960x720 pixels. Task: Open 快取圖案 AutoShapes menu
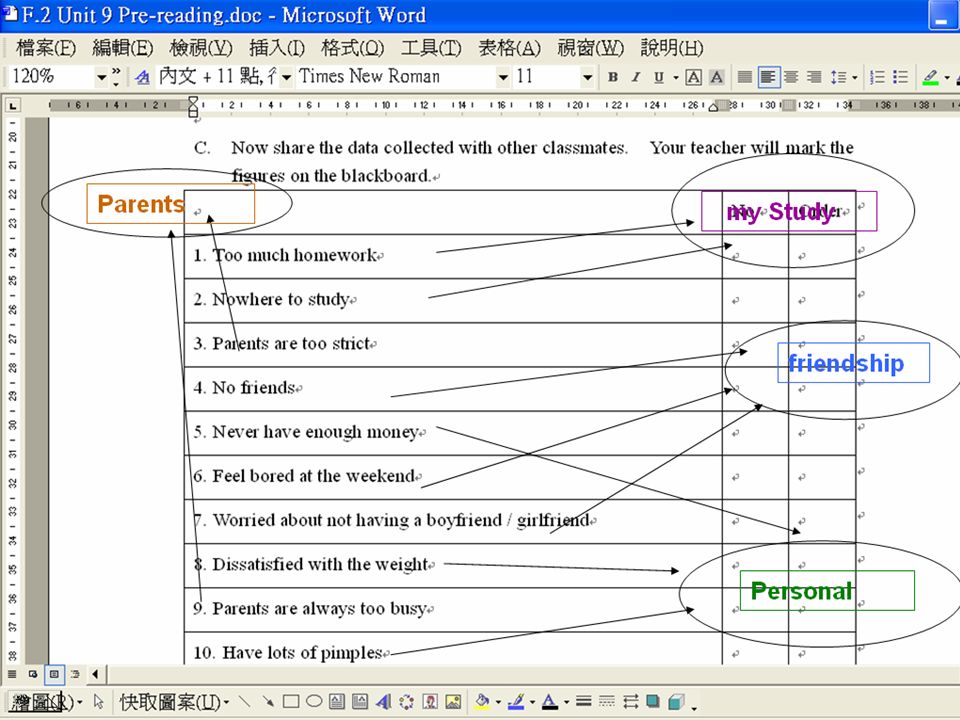point(174,702)
